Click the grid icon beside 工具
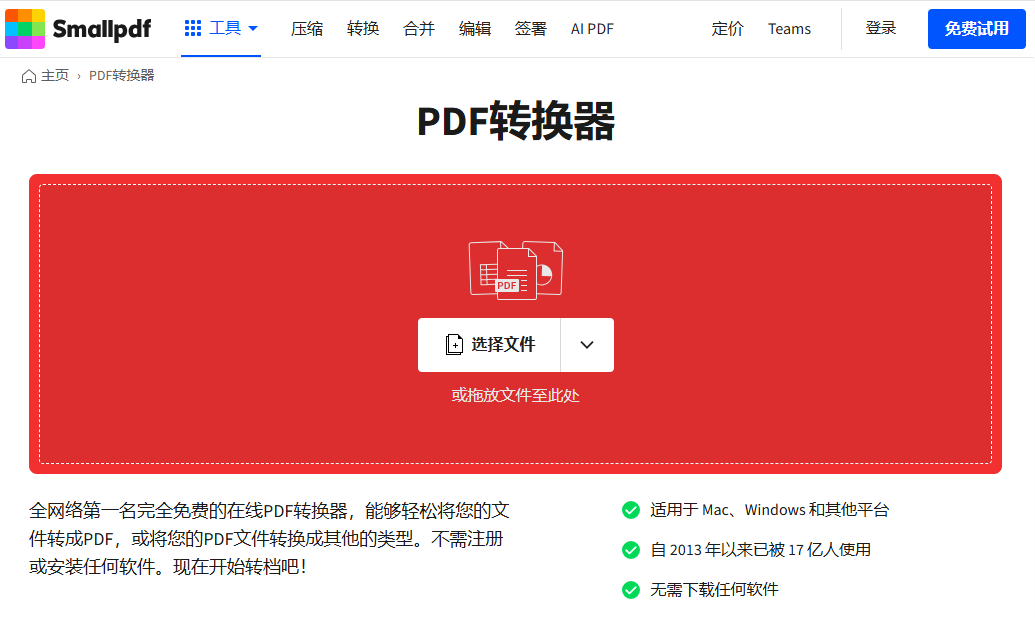 pyautogui.click(x=193, y=28)
